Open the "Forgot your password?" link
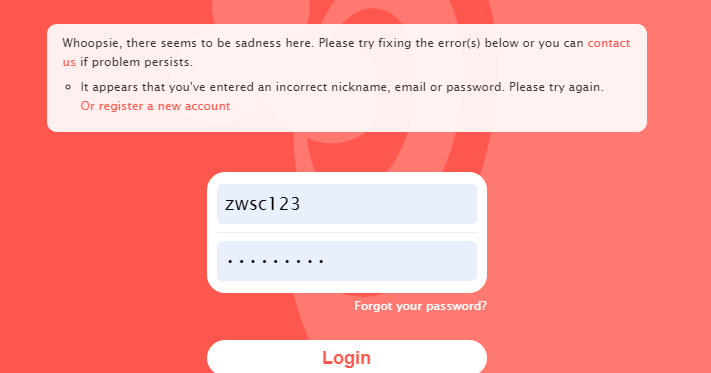This screenshot has width=711, height=373. (x=420, y=306)
